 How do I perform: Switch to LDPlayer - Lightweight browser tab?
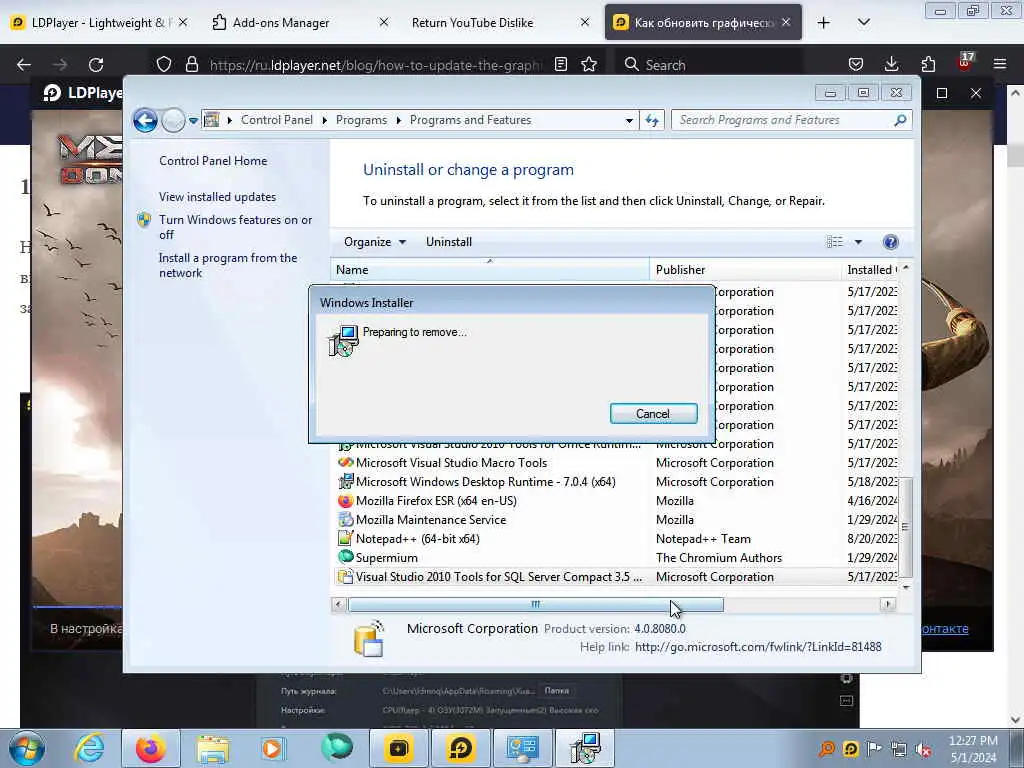(x=98, y=23)
